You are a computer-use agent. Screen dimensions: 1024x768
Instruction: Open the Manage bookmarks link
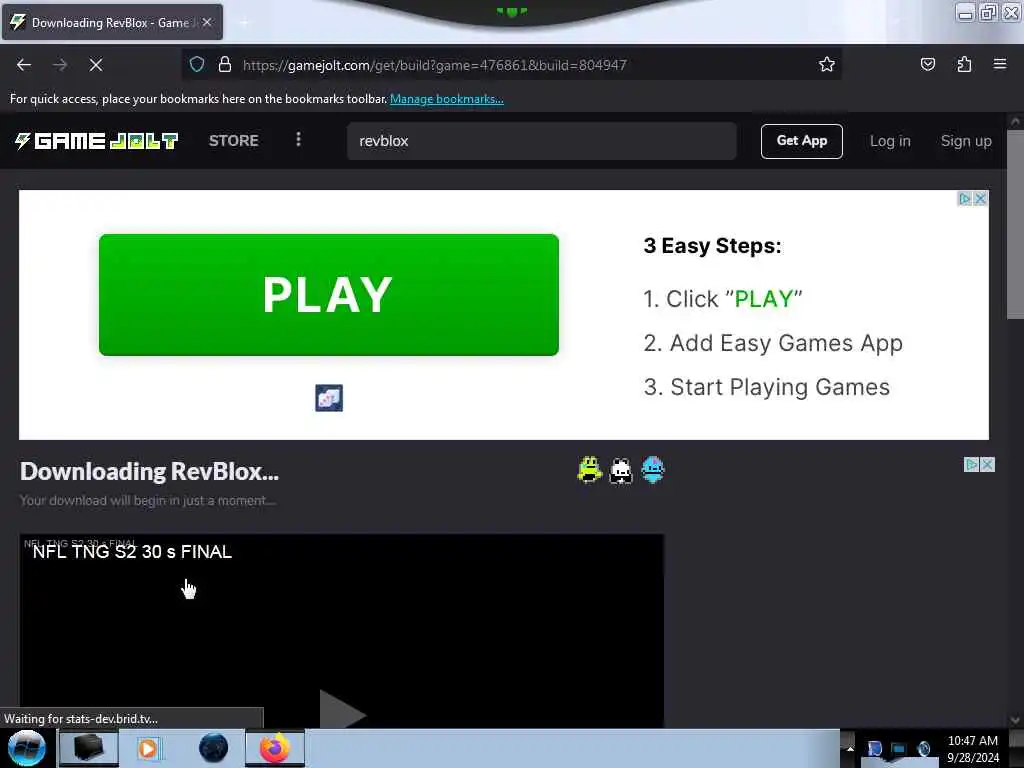click(447, 99)
